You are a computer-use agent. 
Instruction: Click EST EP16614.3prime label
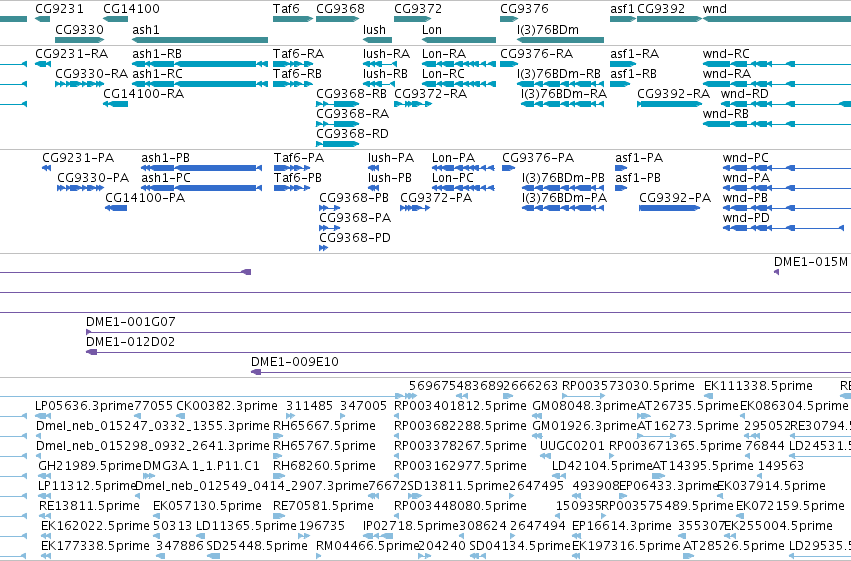coord(622,526)
